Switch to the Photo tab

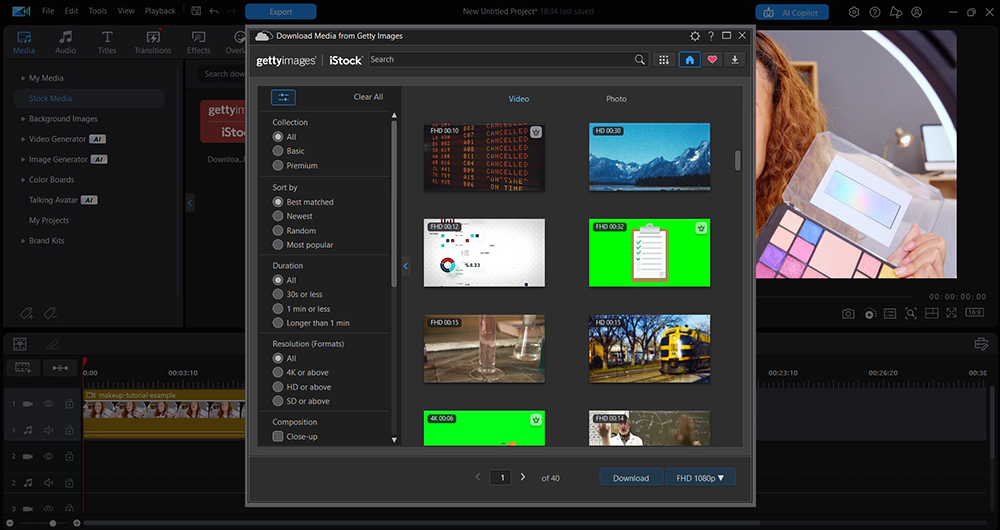click(616, 99)
